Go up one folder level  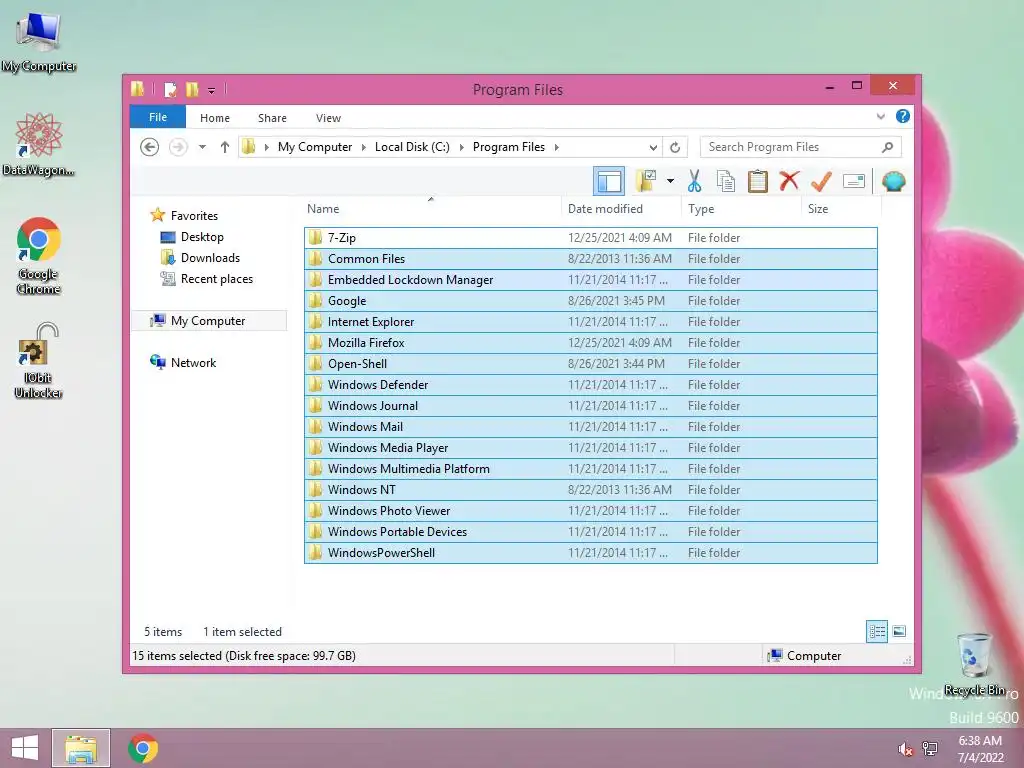(x=225, y=147)
